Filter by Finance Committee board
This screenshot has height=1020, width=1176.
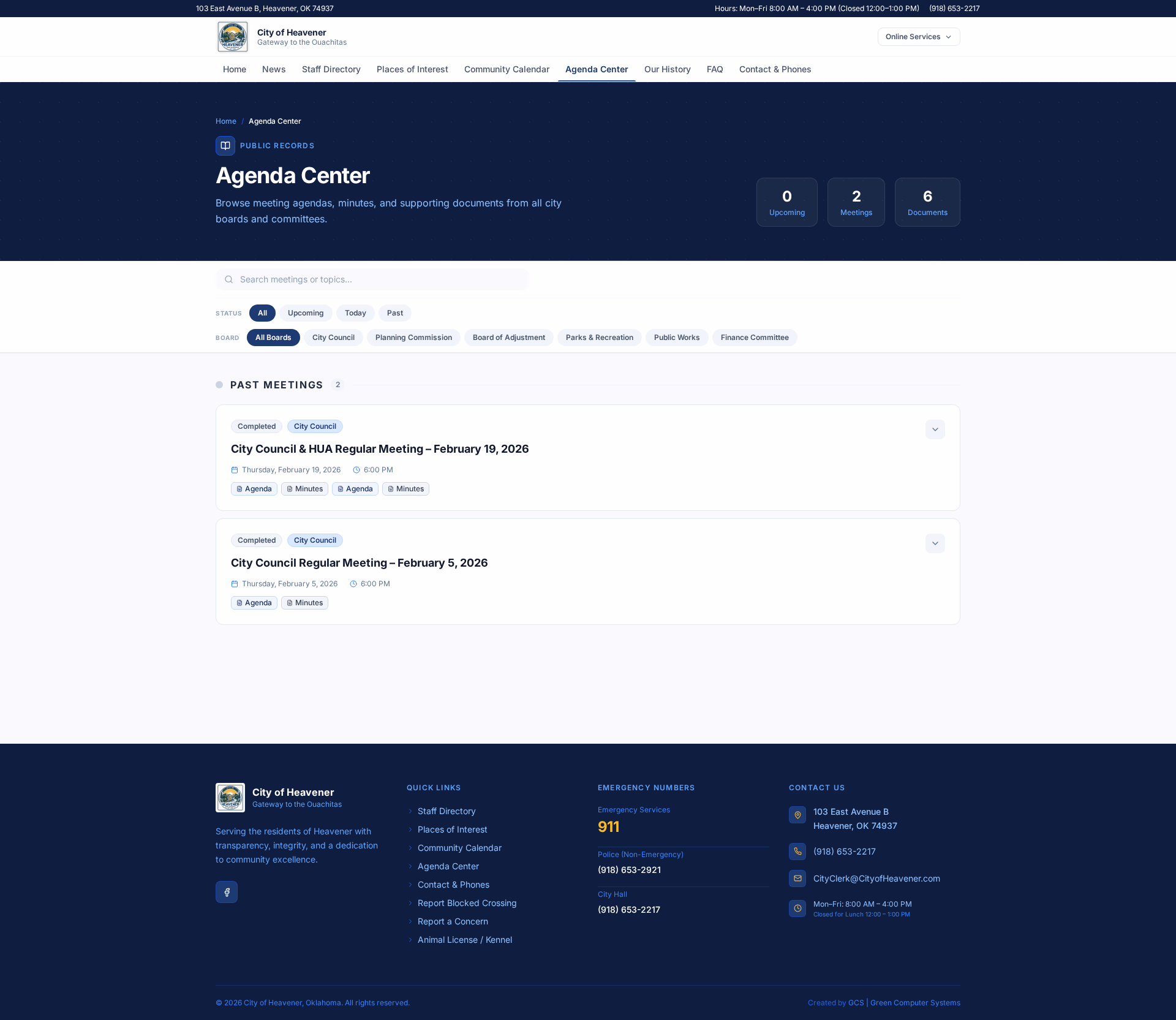pyautogui.click(x=755, y=338)
